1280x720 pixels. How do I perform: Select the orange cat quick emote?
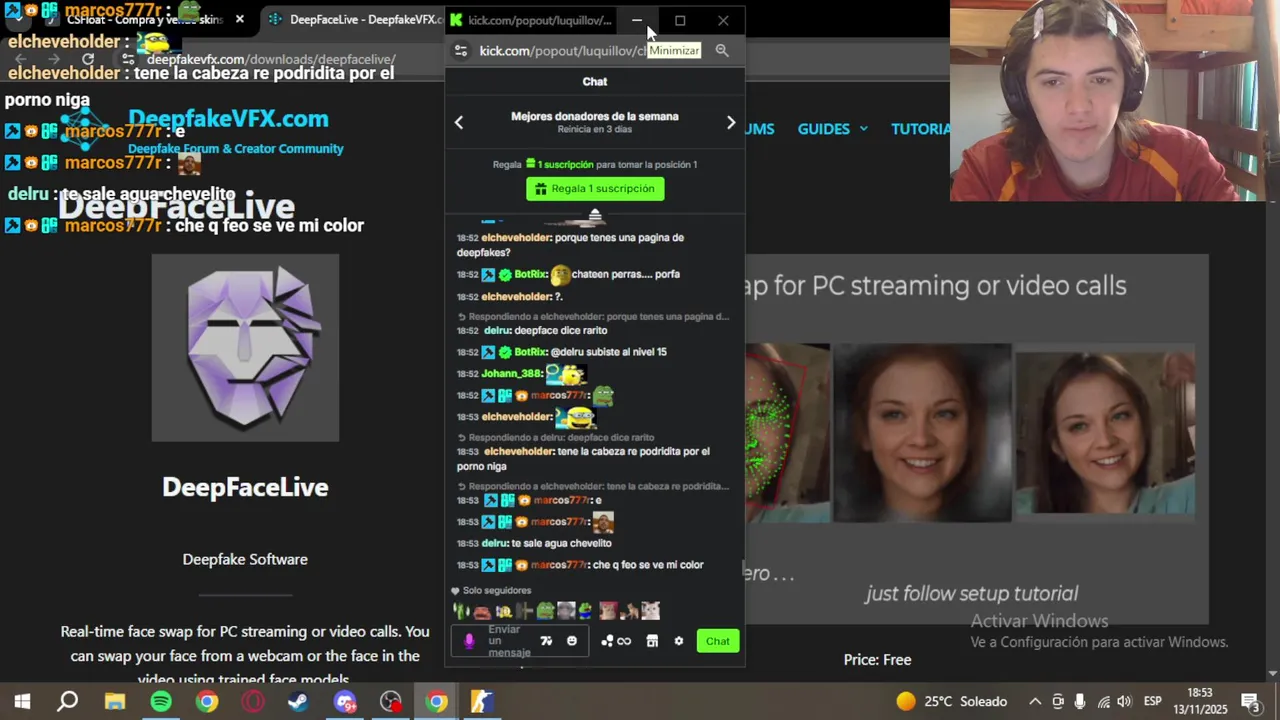pyautogui.click(x=630, y=611)
